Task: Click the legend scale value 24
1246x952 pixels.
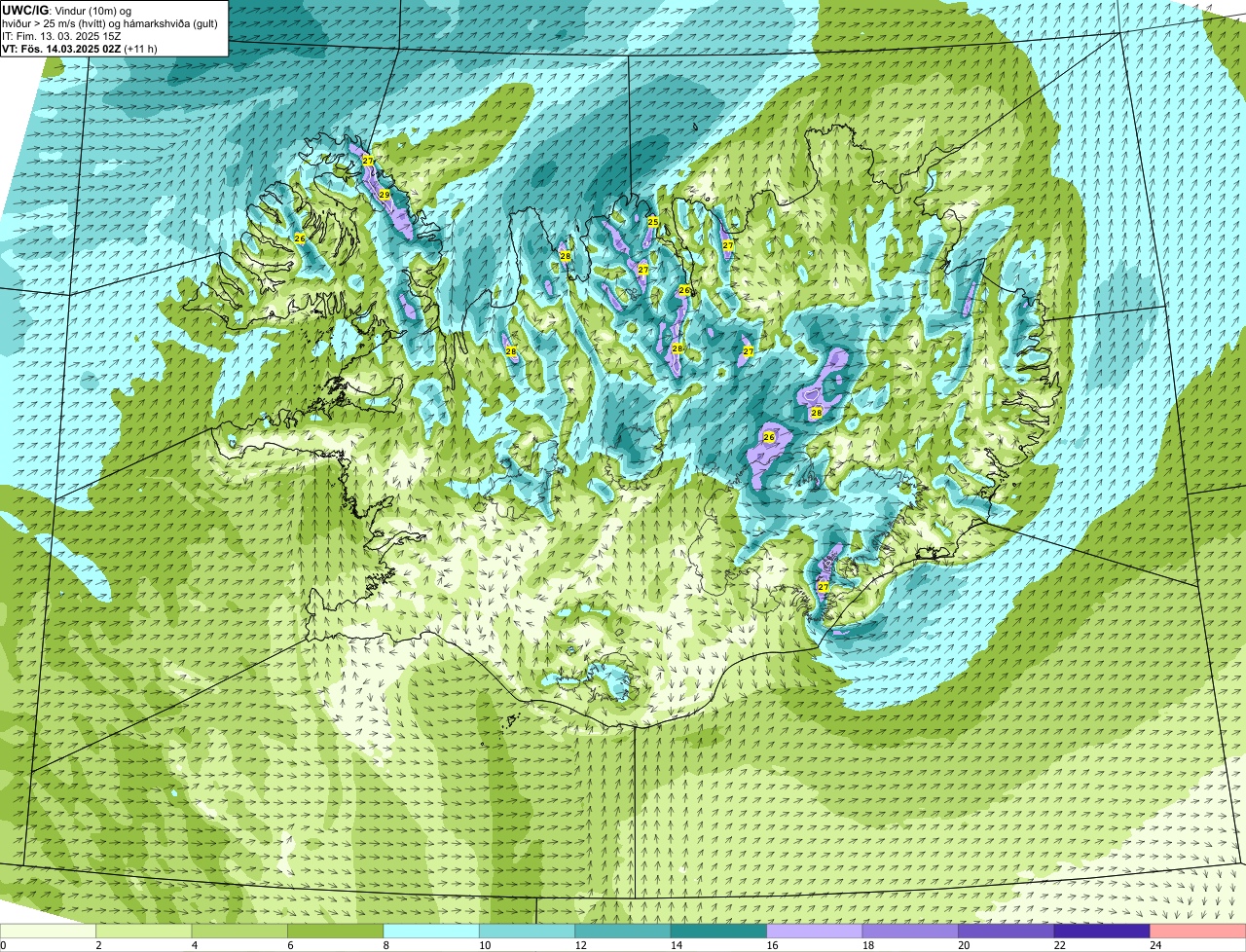Action: coord(1154,945)
